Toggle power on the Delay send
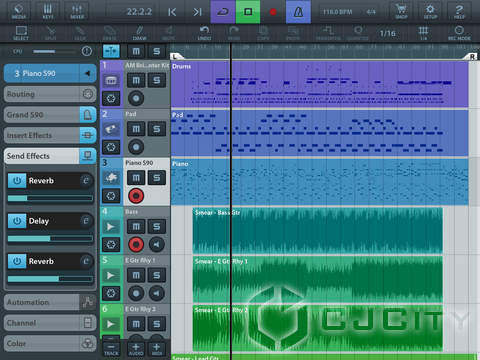480x360 pixels. (x=17, y=221)
